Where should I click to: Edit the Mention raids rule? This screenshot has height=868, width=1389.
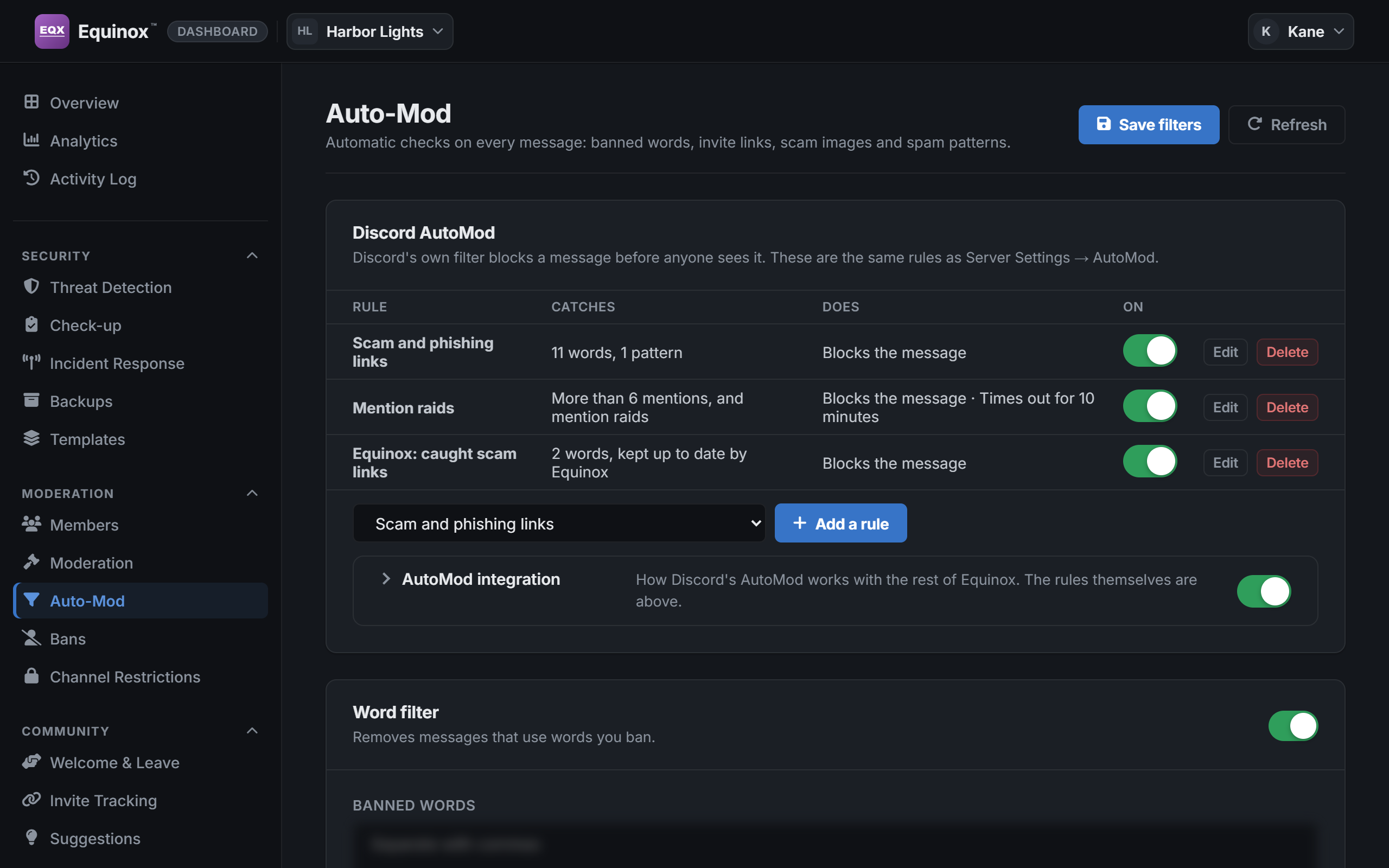click(1226, 407)
